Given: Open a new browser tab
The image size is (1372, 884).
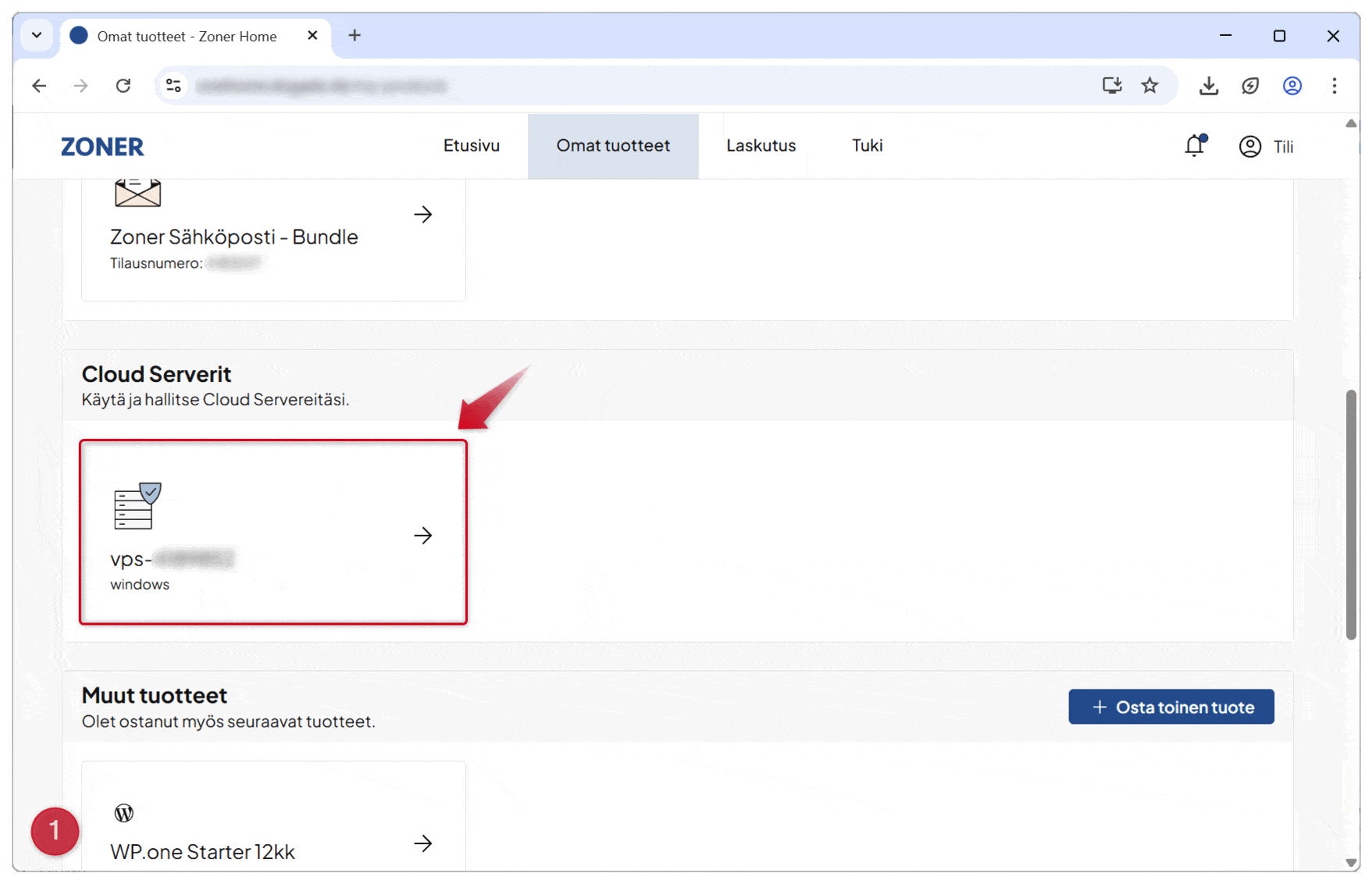Looking at the screenshot, I should coord(355,36).
